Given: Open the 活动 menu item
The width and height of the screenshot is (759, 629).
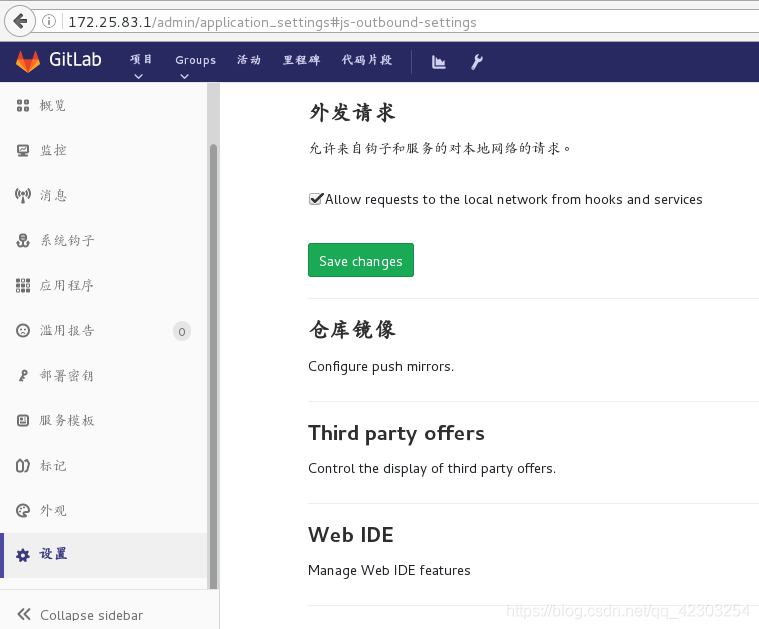Looking at the screenshot, I should point(249,60).
